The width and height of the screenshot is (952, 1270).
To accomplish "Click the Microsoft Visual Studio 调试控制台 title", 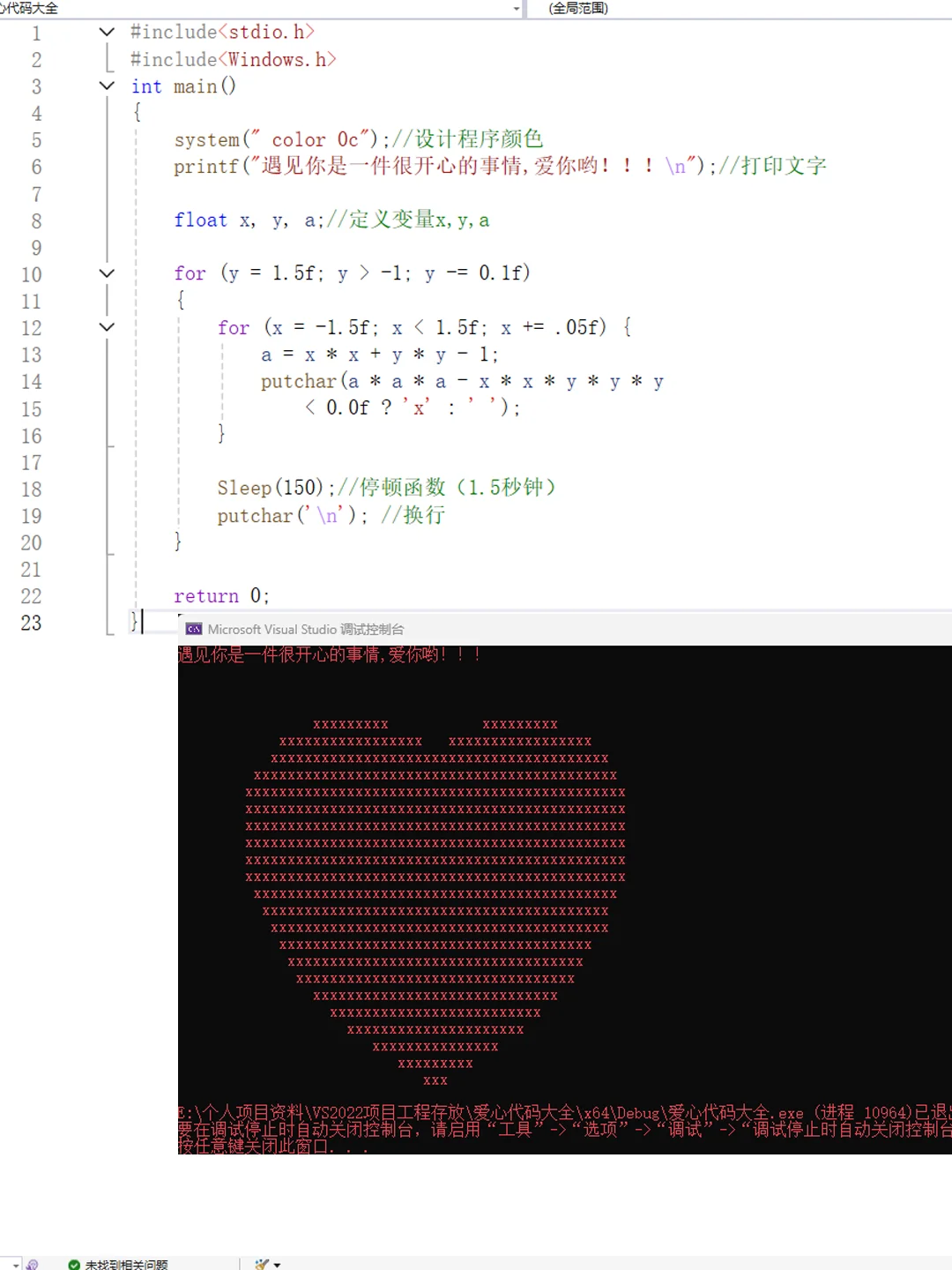I will 306,630.
